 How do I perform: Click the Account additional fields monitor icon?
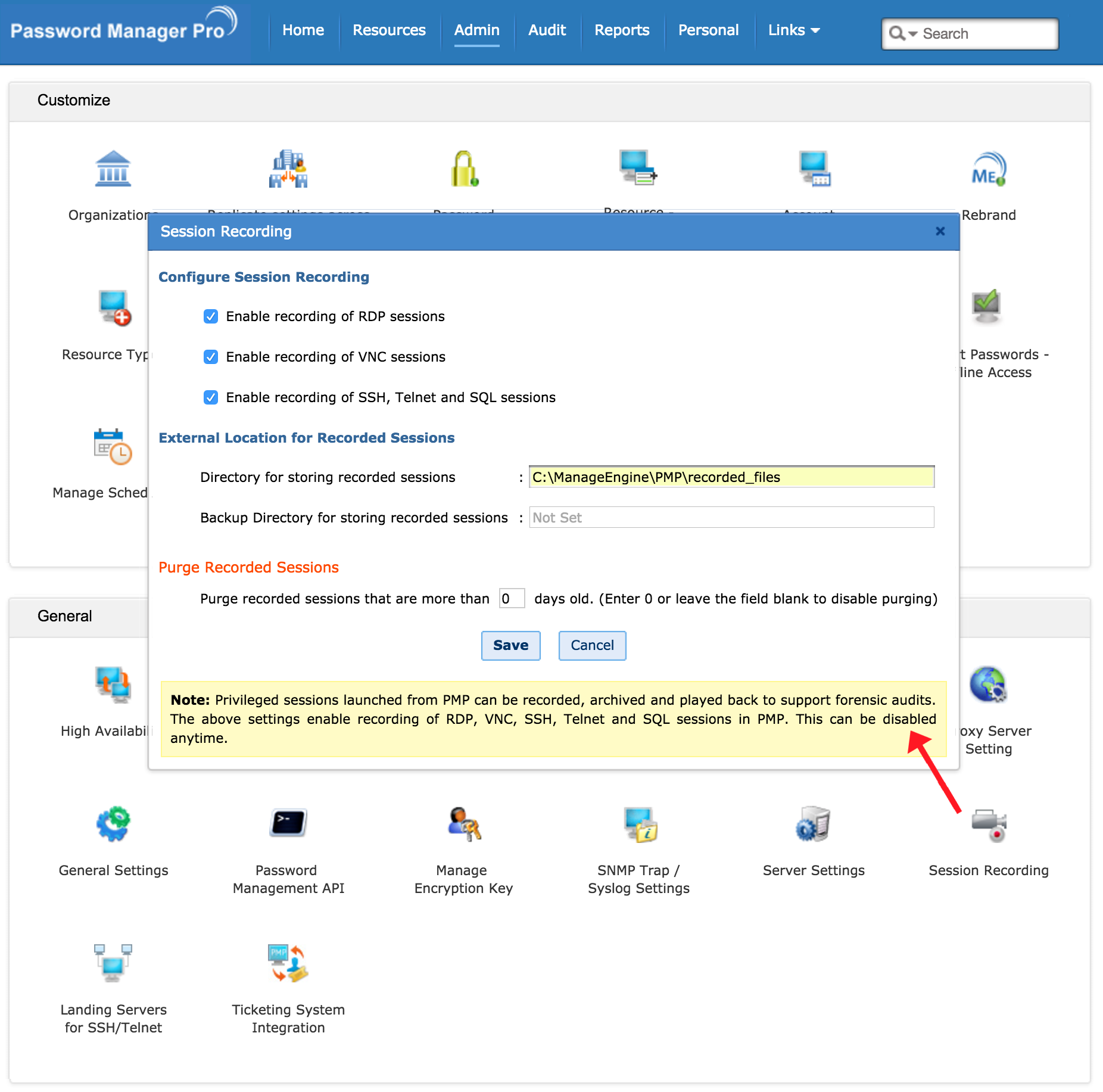click(x=814, y=169)
